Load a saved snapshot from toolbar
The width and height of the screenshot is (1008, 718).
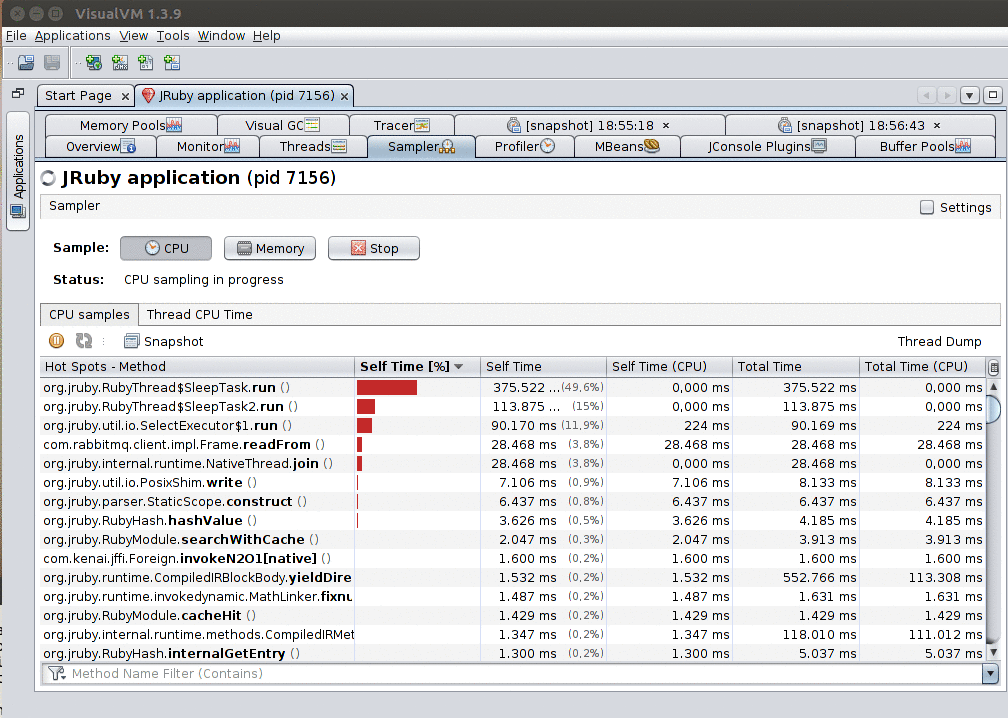[x=25, y=62]
